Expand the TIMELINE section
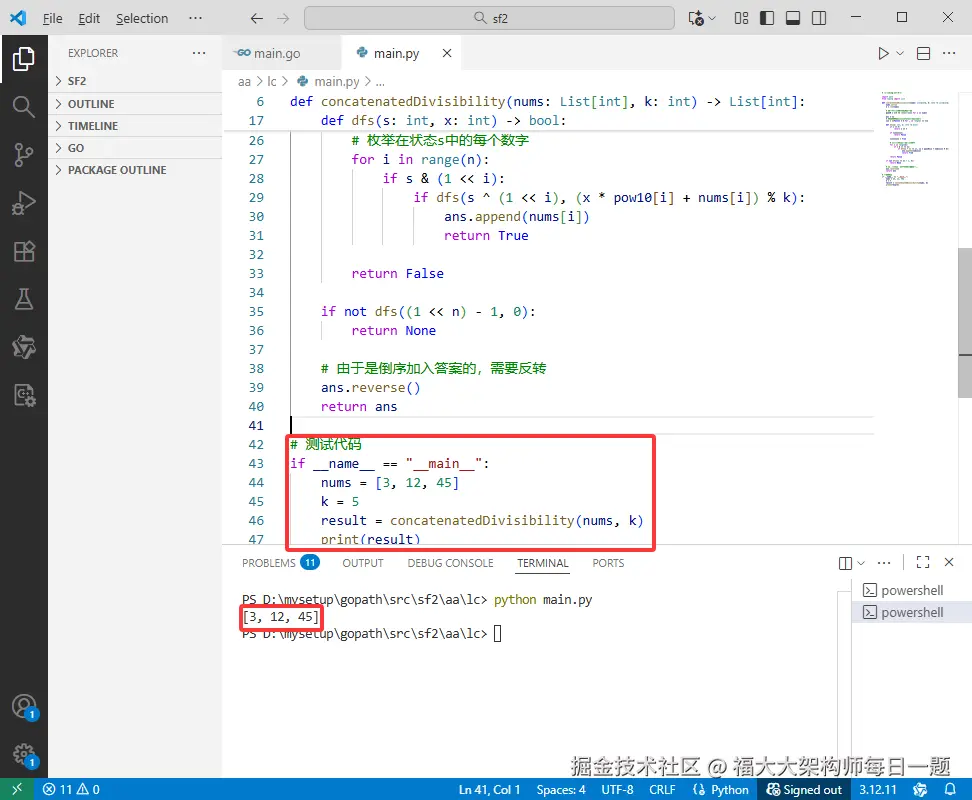This screenshot has height=800, width=972. [x=135, y=126]
